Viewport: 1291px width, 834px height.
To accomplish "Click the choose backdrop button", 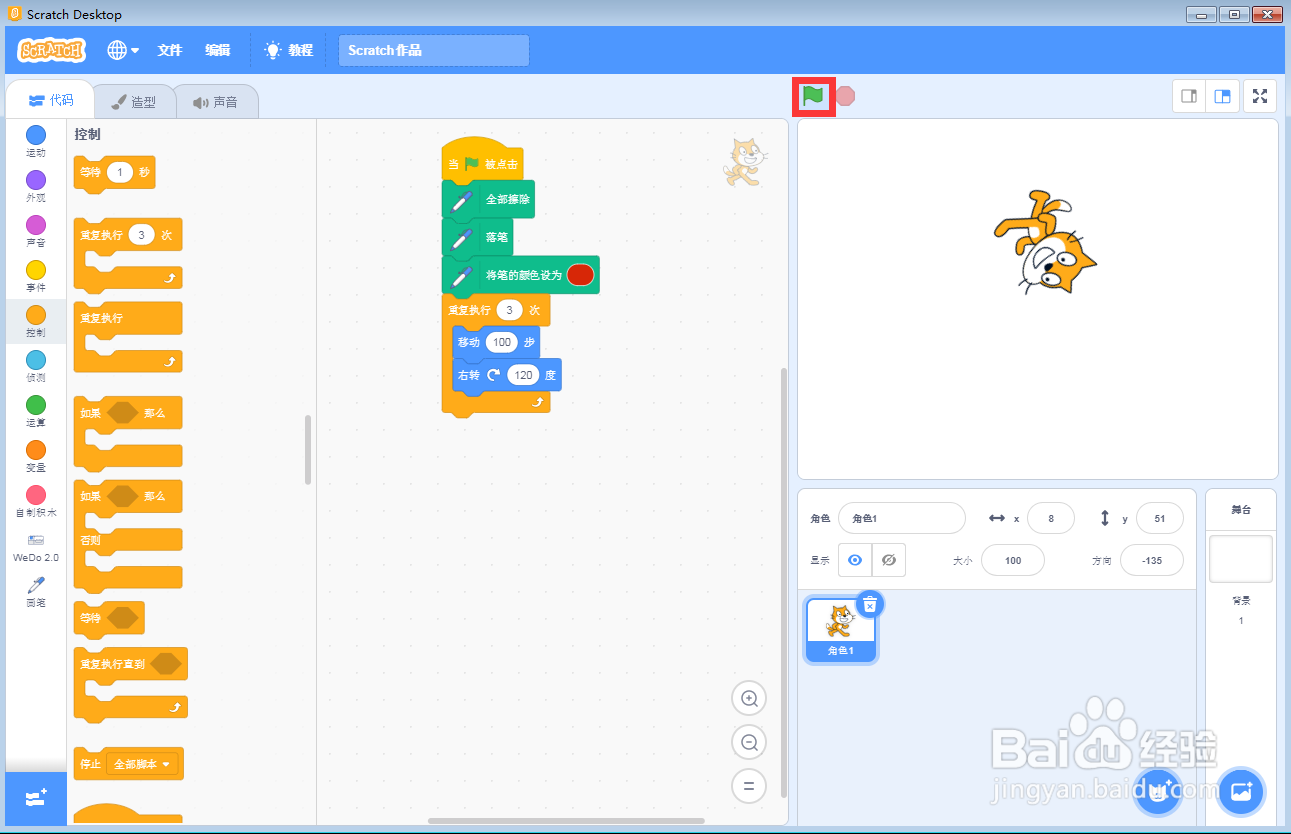I will pyautogui.click(x=1242, y=791).
